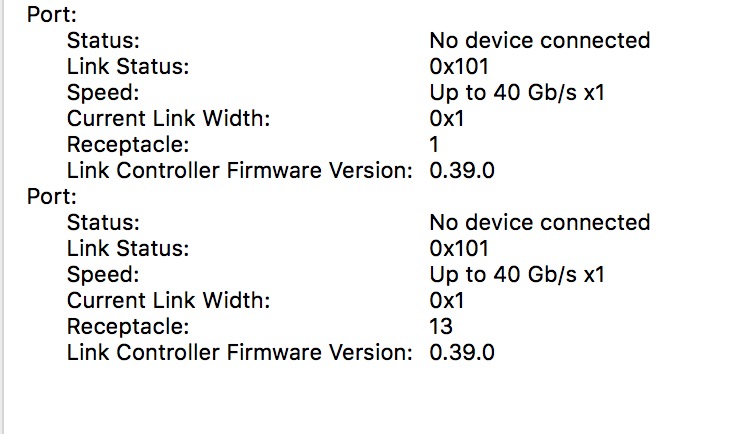
Task: Click the 0x1 link width value of upper port
Action: [x=447, y=119]
